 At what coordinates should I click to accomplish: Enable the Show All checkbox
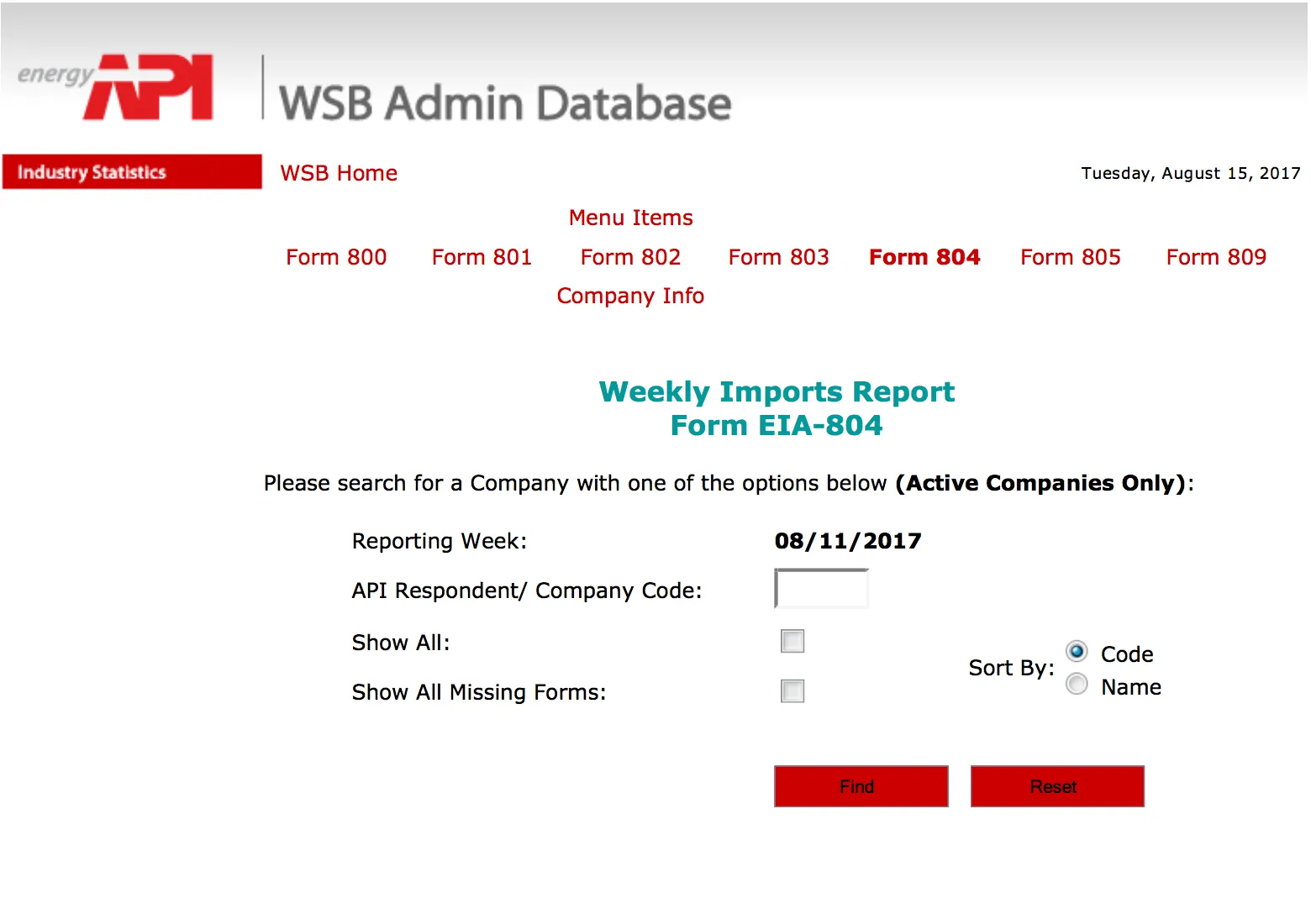(x=792, y=641)
